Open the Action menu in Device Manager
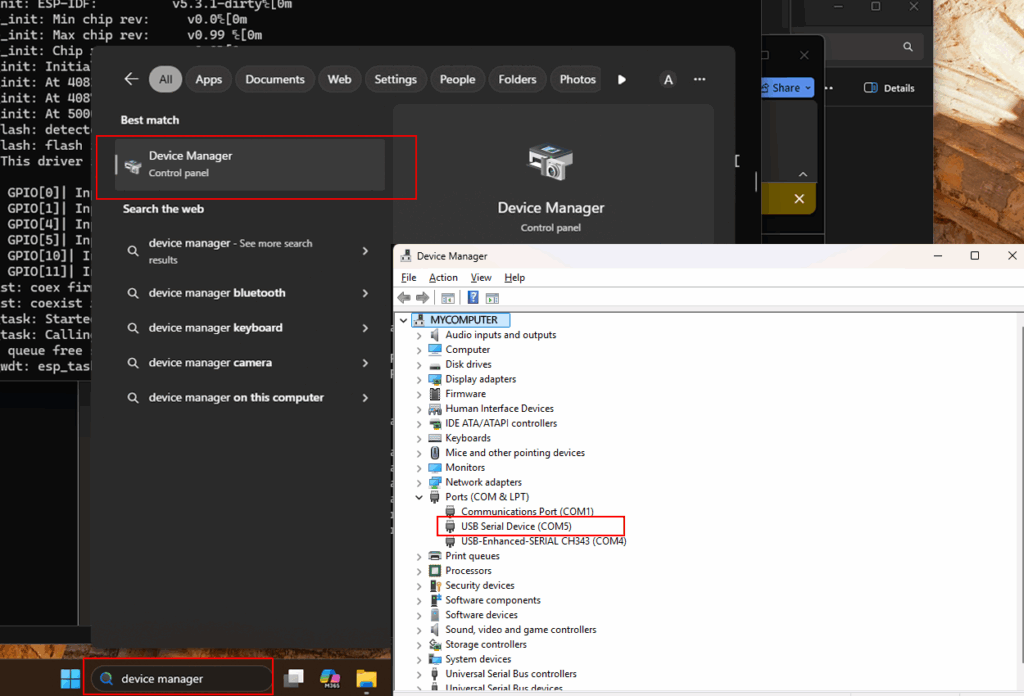Image resolution: width=1024 pixels, height=696 pixels. tap(443, 278)
